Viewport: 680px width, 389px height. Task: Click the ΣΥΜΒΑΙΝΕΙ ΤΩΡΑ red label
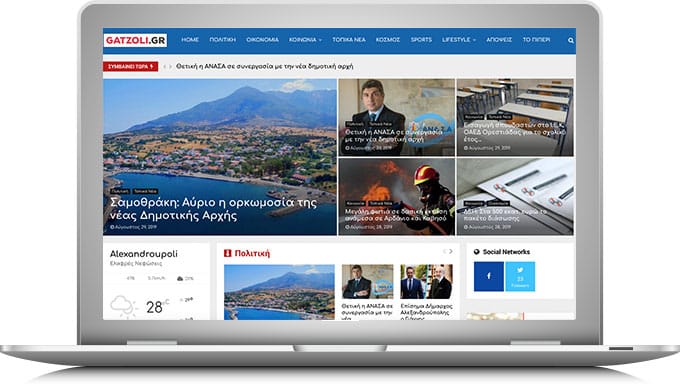click(x=131, y=66)
